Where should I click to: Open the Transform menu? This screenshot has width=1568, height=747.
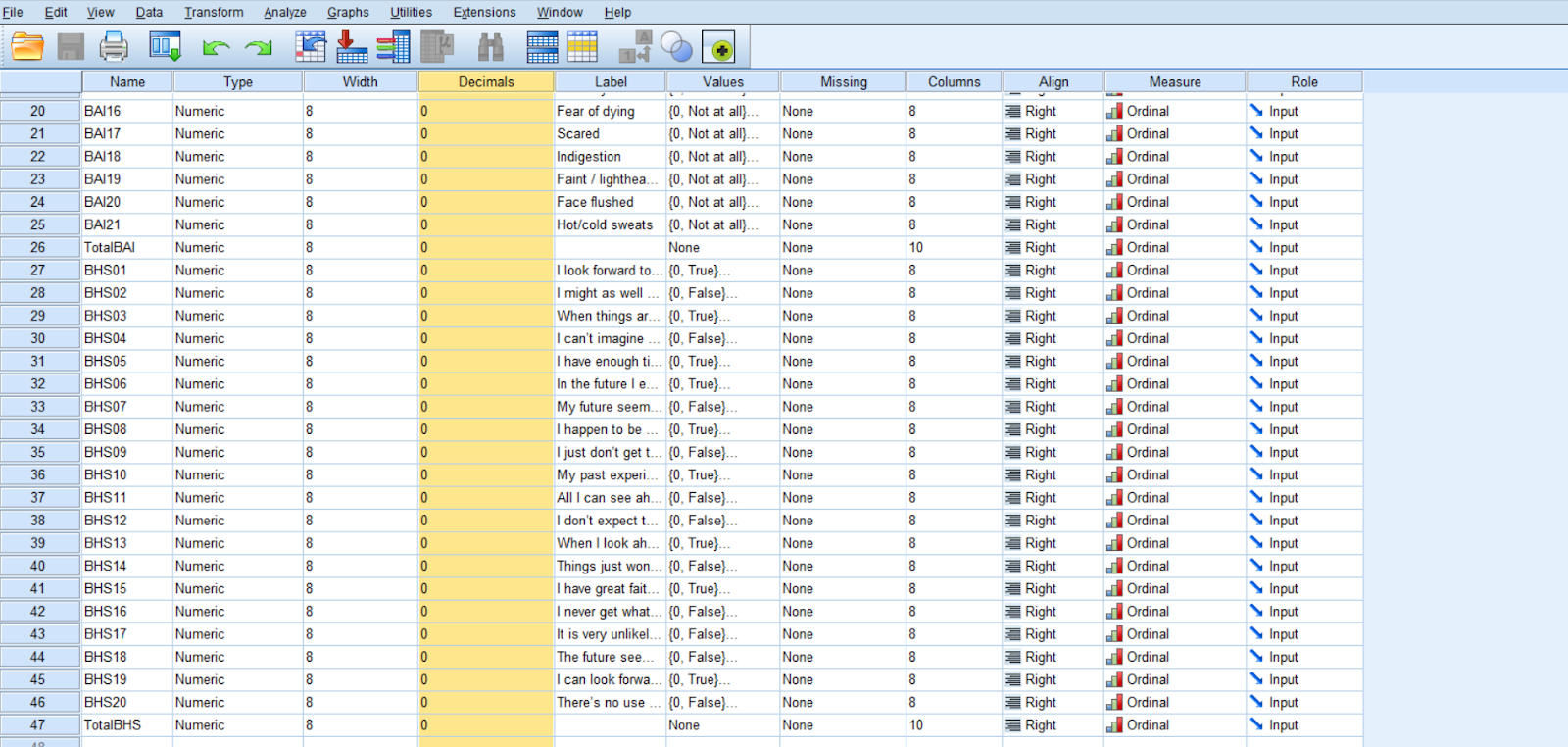[x=214, y=12]
